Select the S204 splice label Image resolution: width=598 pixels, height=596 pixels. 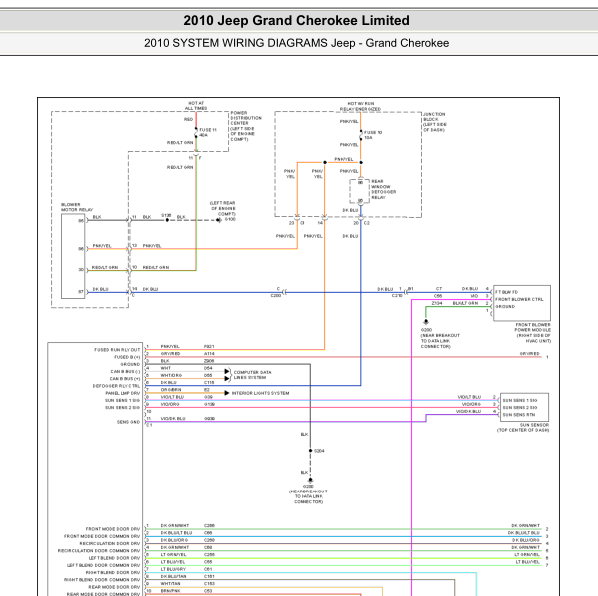pos(319,451)
